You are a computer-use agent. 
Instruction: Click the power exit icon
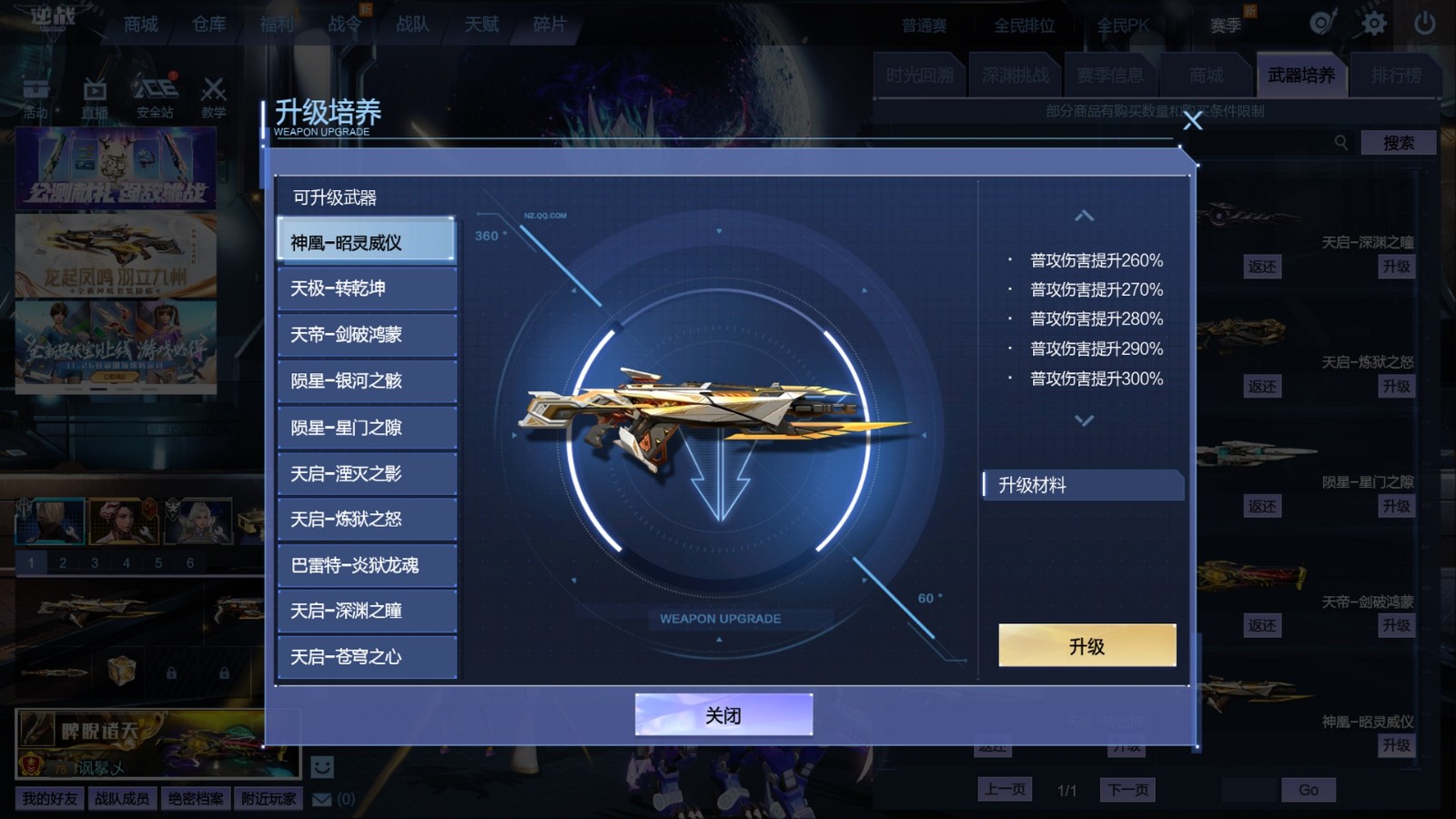[x=1425, y=23]
